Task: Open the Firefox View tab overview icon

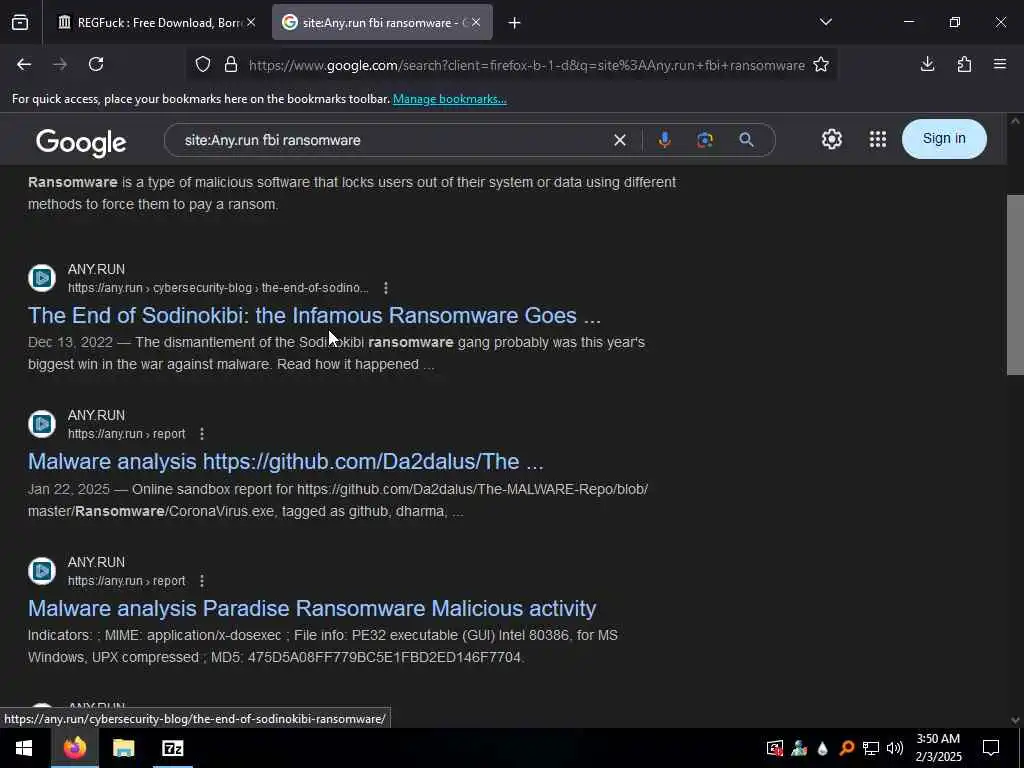Action: pos(20,23)
